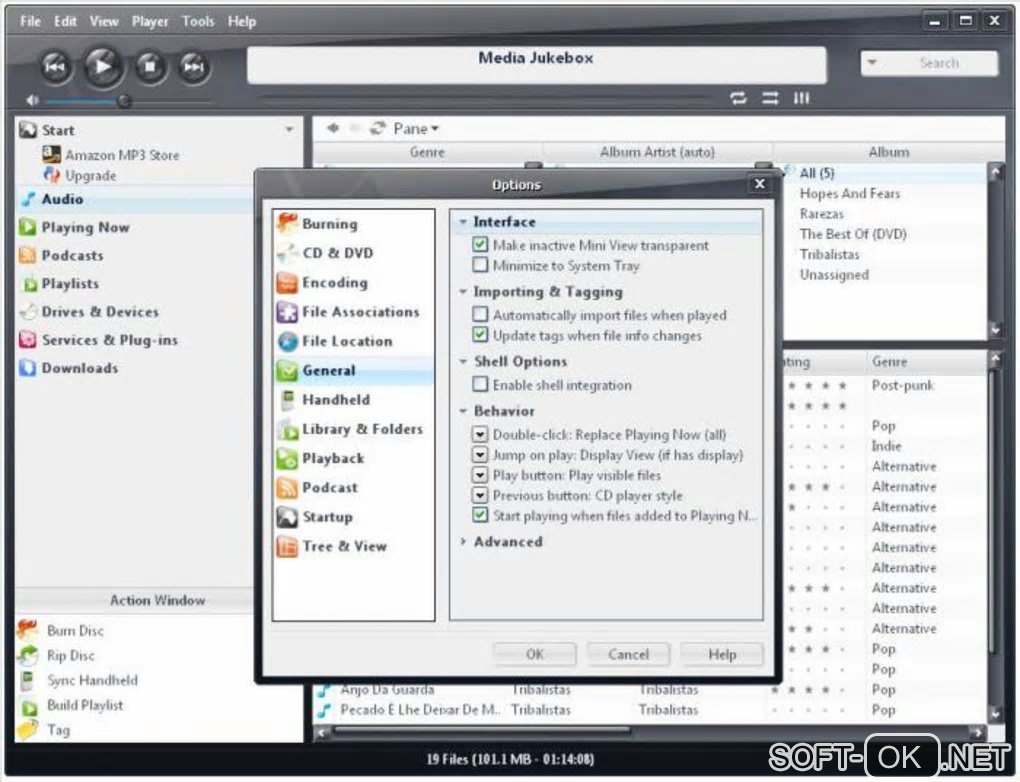This screenshot has width=1020, height=782.
Task: Toggle the repeat mode icon
Action: (738, 98)
